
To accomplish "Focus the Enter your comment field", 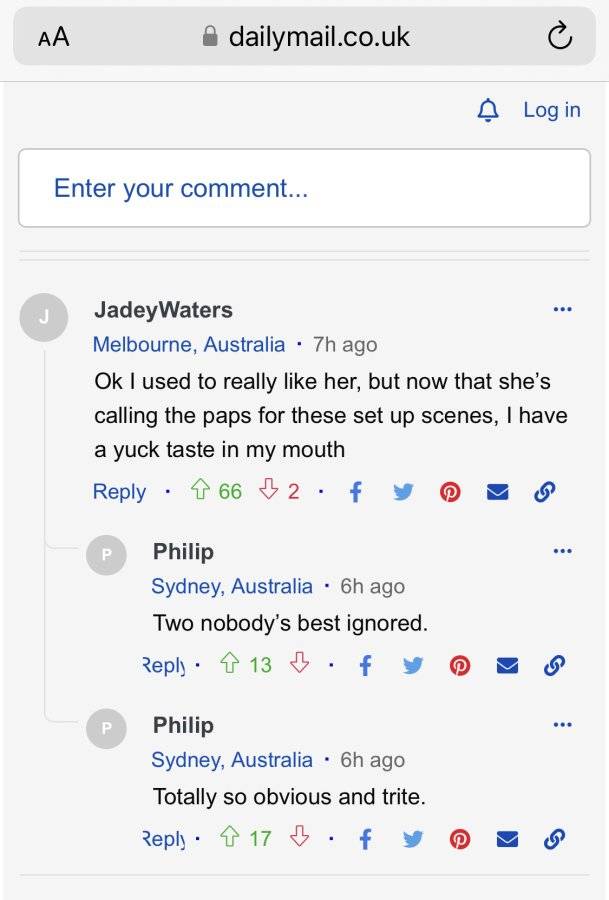I will pyautogui.click(x=304, y=188).
